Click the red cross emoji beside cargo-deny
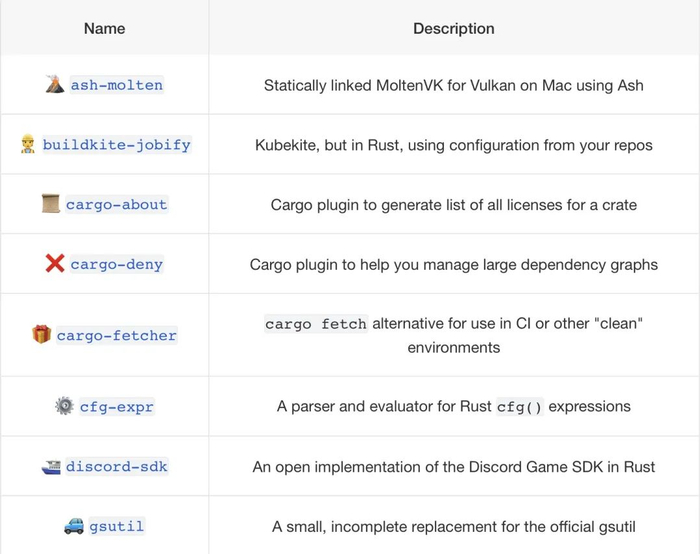700x554 pixels. 55,263
